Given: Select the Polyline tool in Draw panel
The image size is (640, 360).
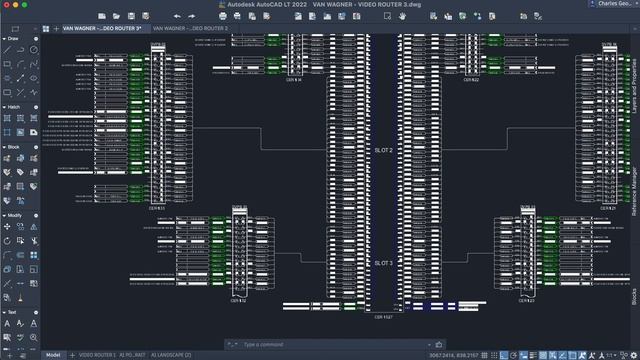Looking at the screenshot, I should click(x=20, y=50).
